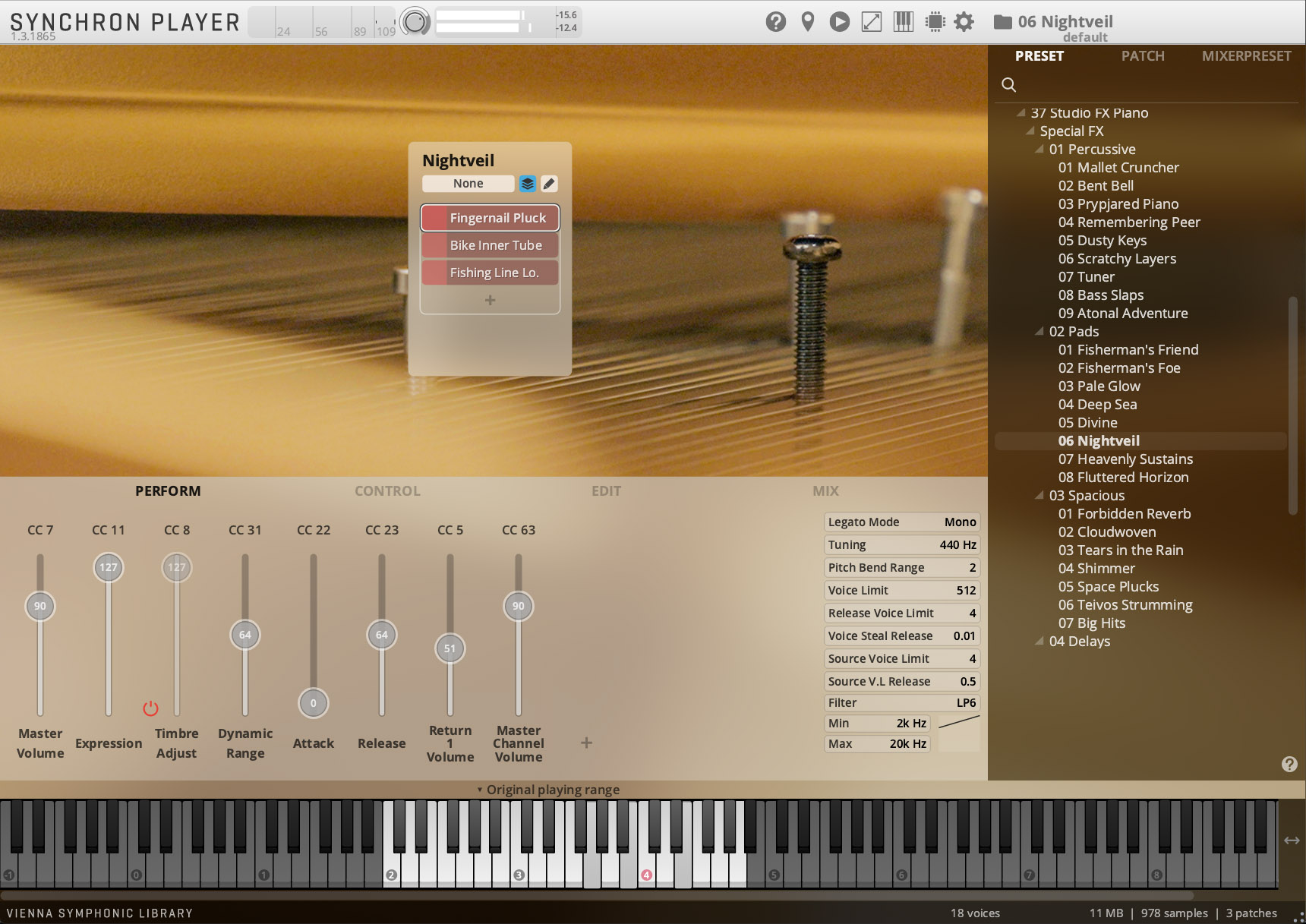Switch to the CONTROL tab
The image size is (1306, 924).
click(x=387, y=490)
